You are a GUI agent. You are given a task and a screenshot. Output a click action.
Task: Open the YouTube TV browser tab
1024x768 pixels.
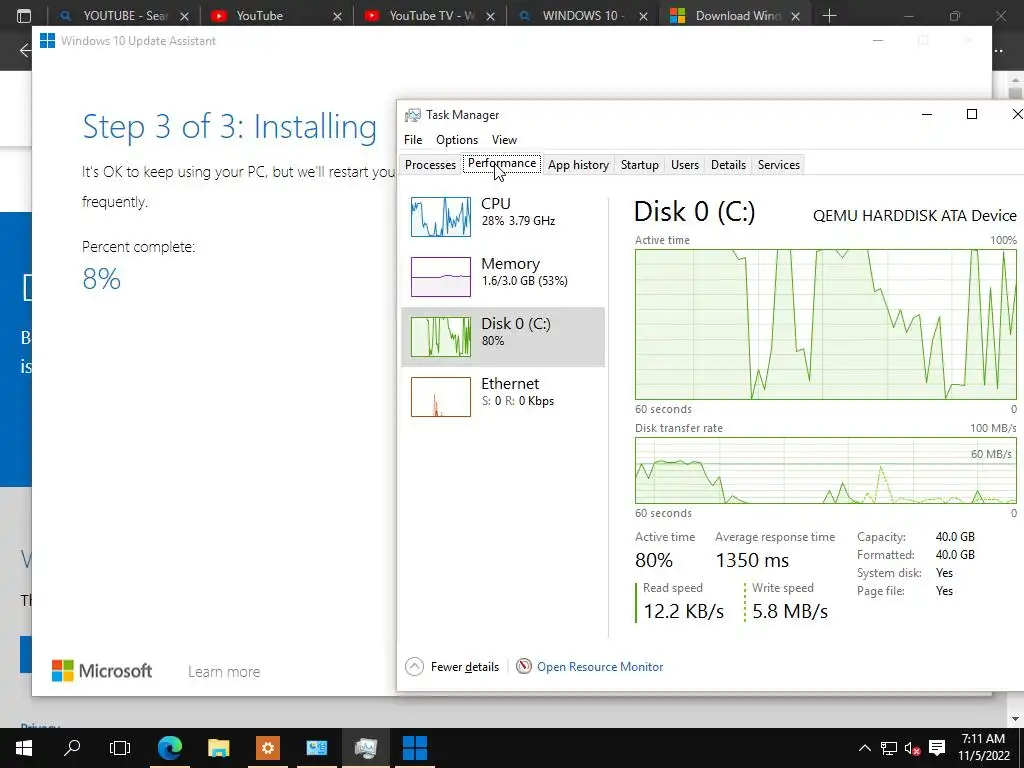coord(431,16)
